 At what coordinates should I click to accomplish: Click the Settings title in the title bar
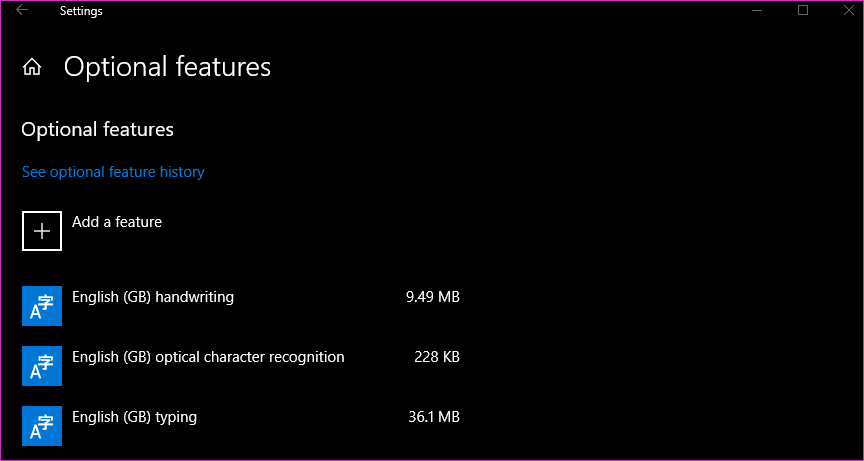click(81, 11)
